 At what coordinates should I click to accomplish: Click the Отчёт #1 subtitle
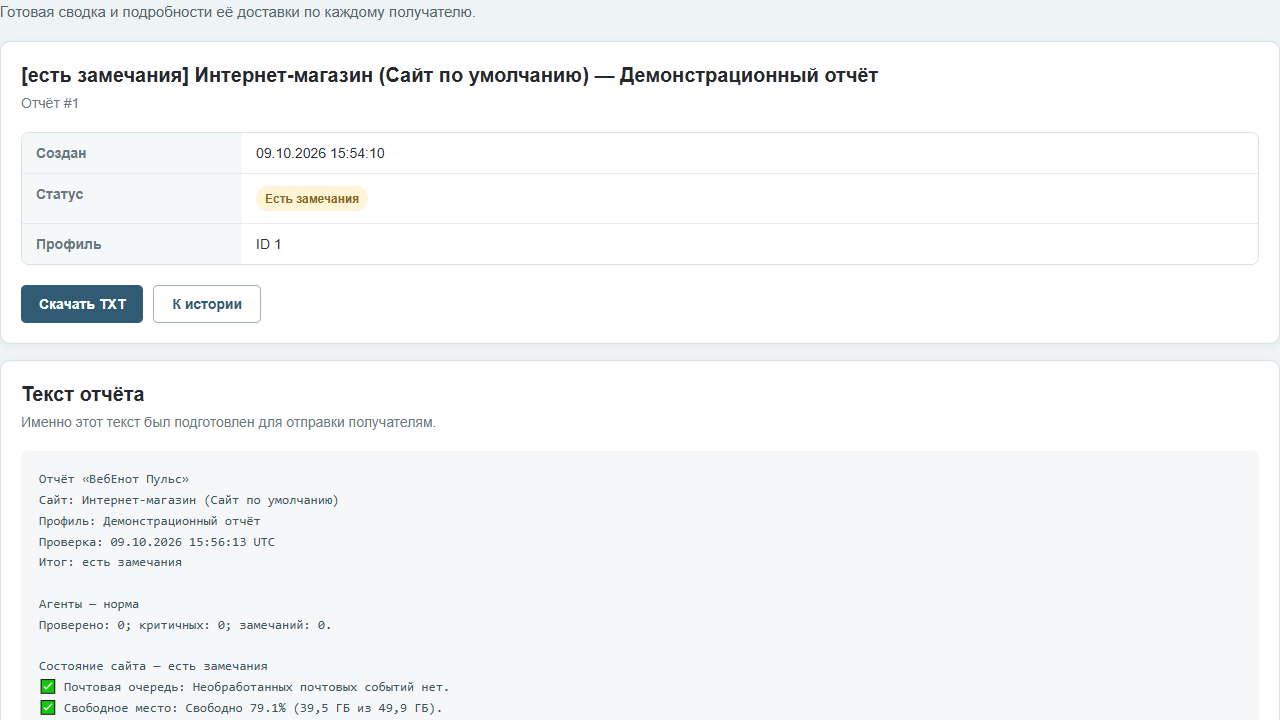(50, 103)
